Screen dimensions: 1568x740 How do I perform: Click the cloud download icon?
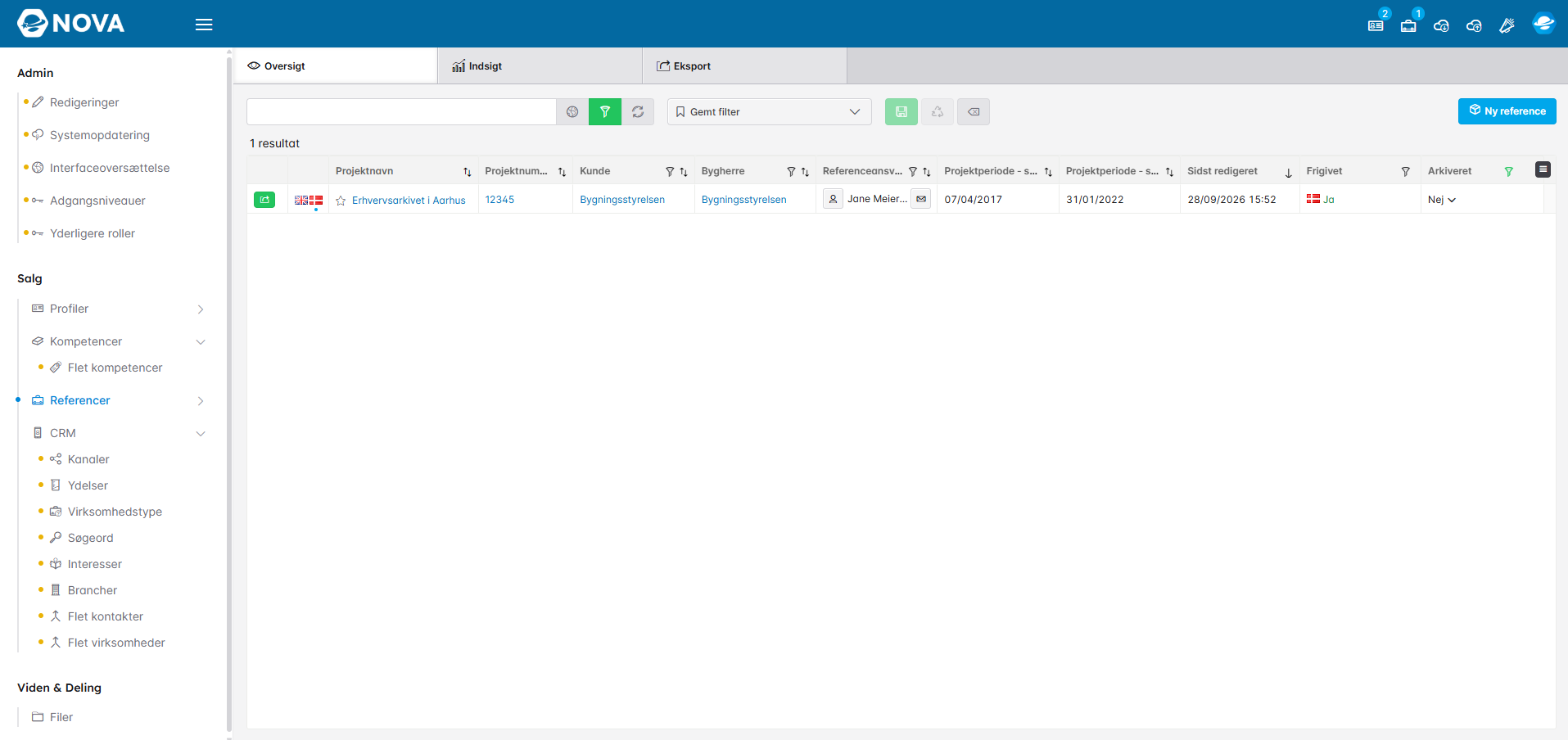[1441, 25]
